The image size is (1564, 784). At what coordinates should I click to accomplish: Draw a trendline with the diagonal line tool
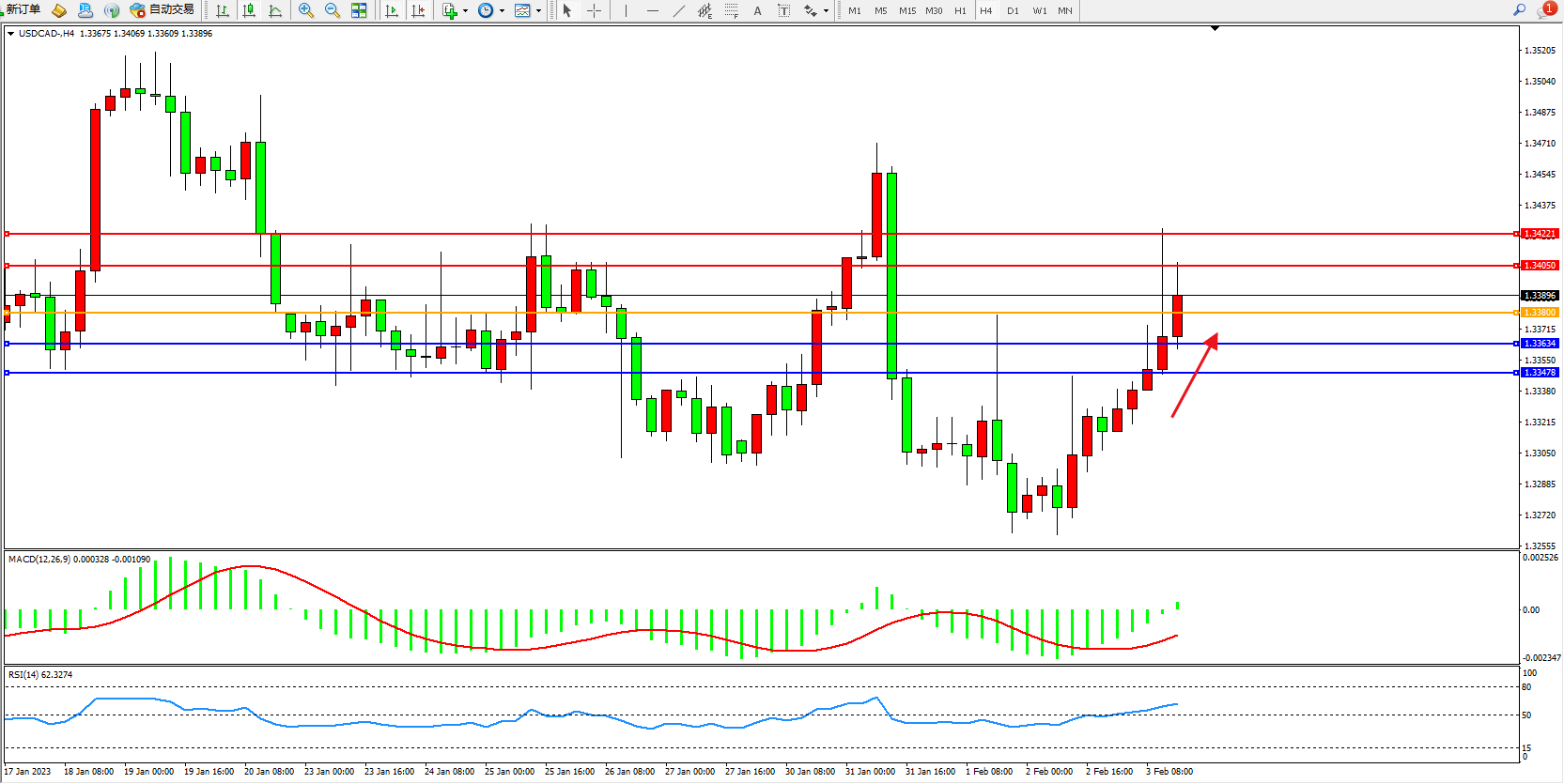[679, 10]
